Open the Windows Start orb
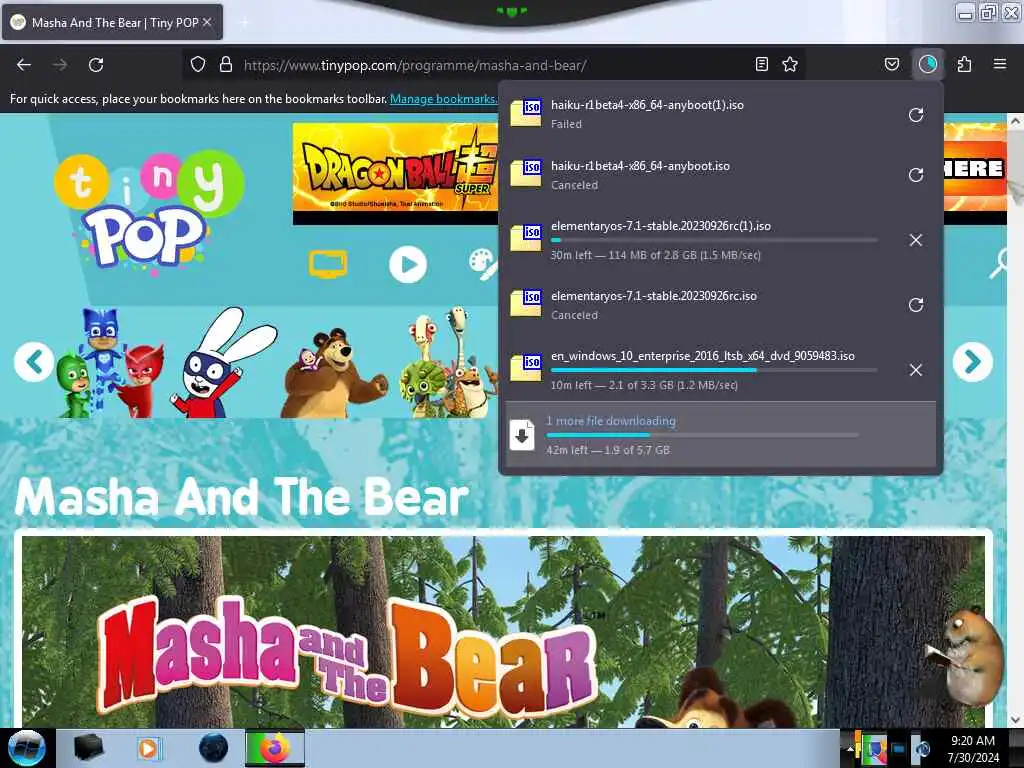Screen dimensions: 1024x768 point(26,748)
